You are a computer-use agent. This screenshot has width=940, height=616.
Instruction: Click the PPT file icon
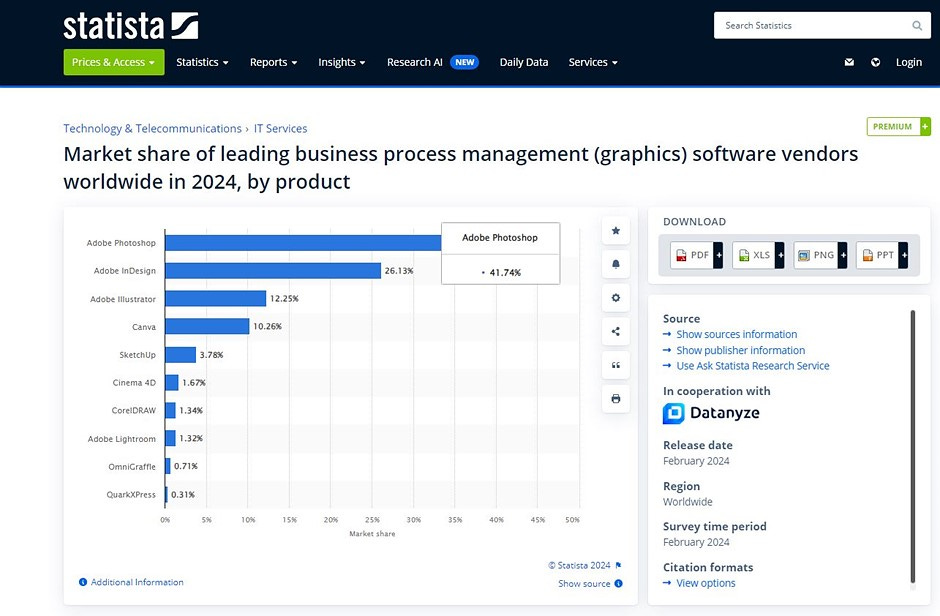pyautogui.click(x=867, y=255)
